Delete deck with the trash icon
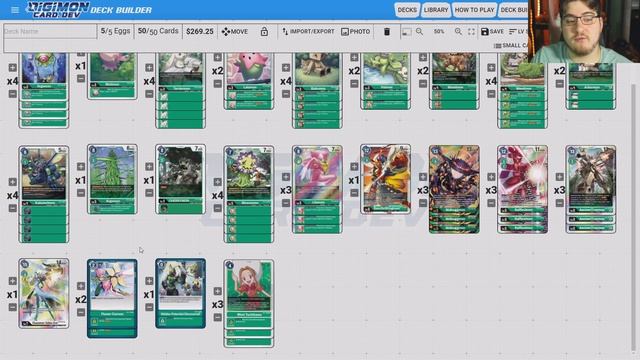This screenshot has width=640, height=360. point(387,31)
